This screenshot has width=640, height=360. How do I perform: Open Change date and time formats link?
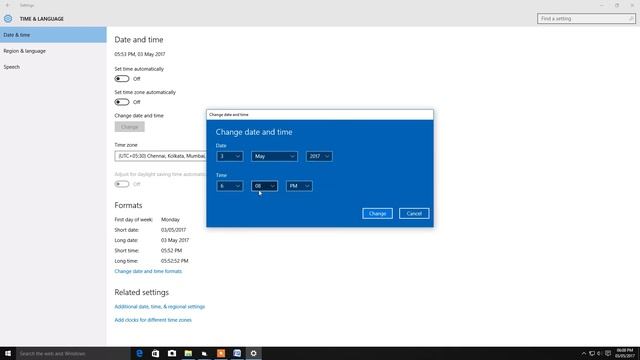[x=148, y=271]
